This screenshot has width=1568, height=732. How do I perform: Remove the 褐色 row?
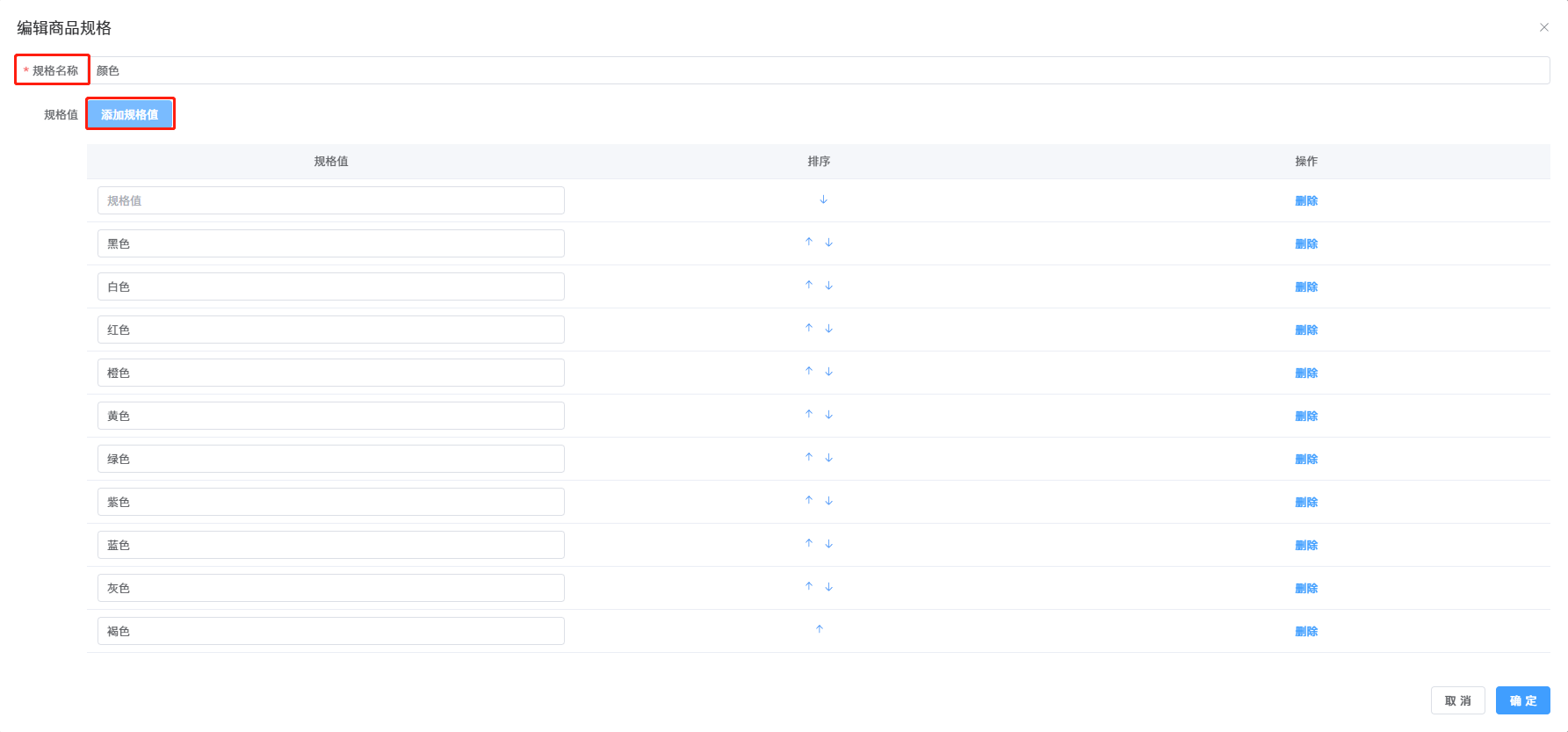click(1305, 631)
